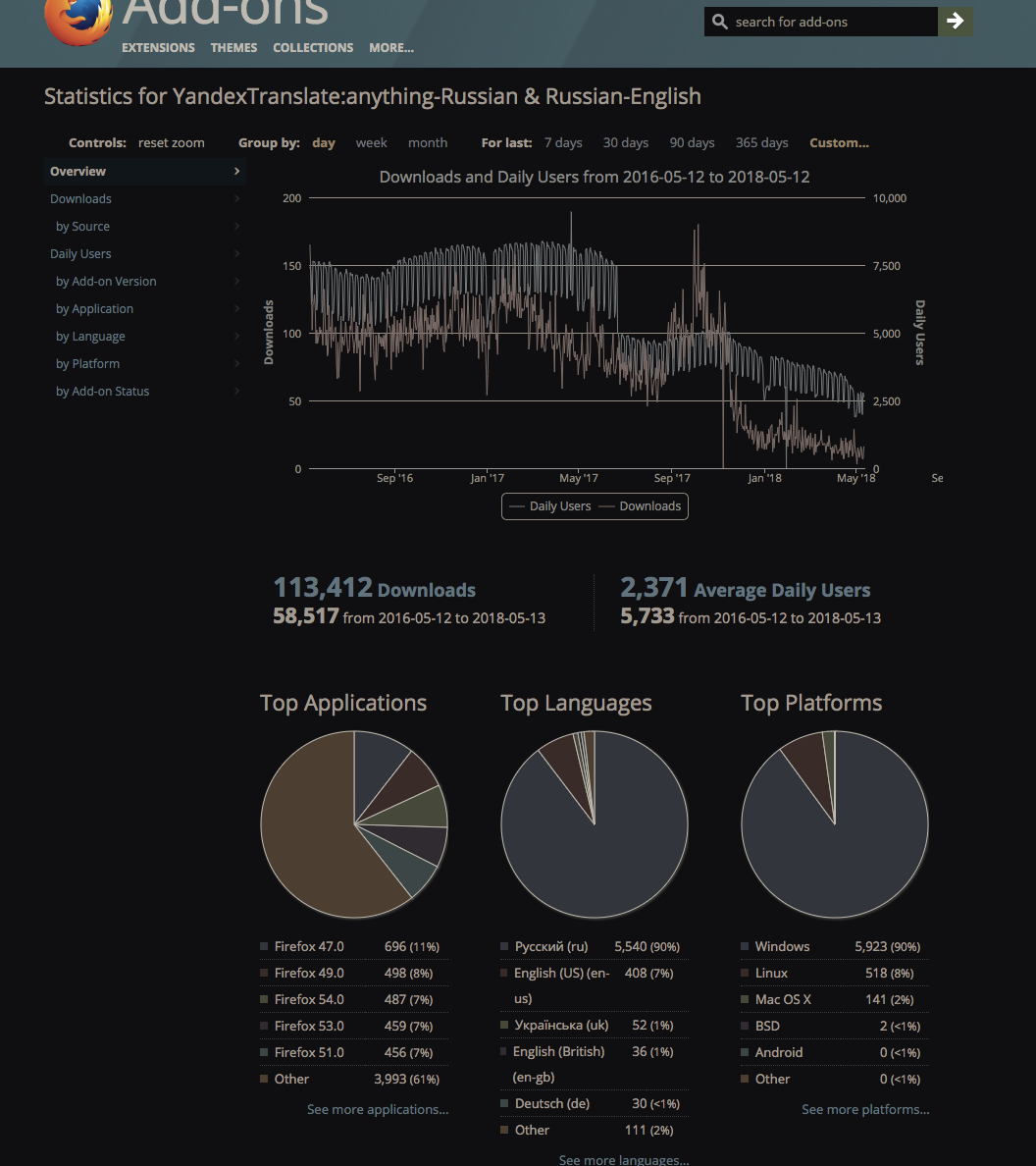Viewport: 1036px width, 1166px height.
Task: Click the 2,371 Average Daily Users total
Action: [x=746, y=588]
